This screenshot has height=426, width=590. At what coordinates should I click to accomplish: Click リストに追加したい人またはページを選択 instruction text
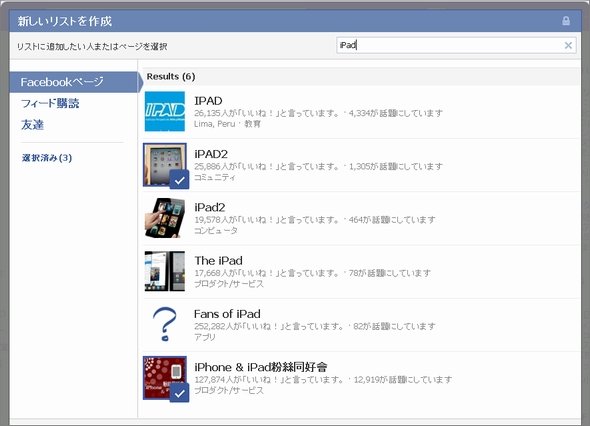[x=92, y=46]
